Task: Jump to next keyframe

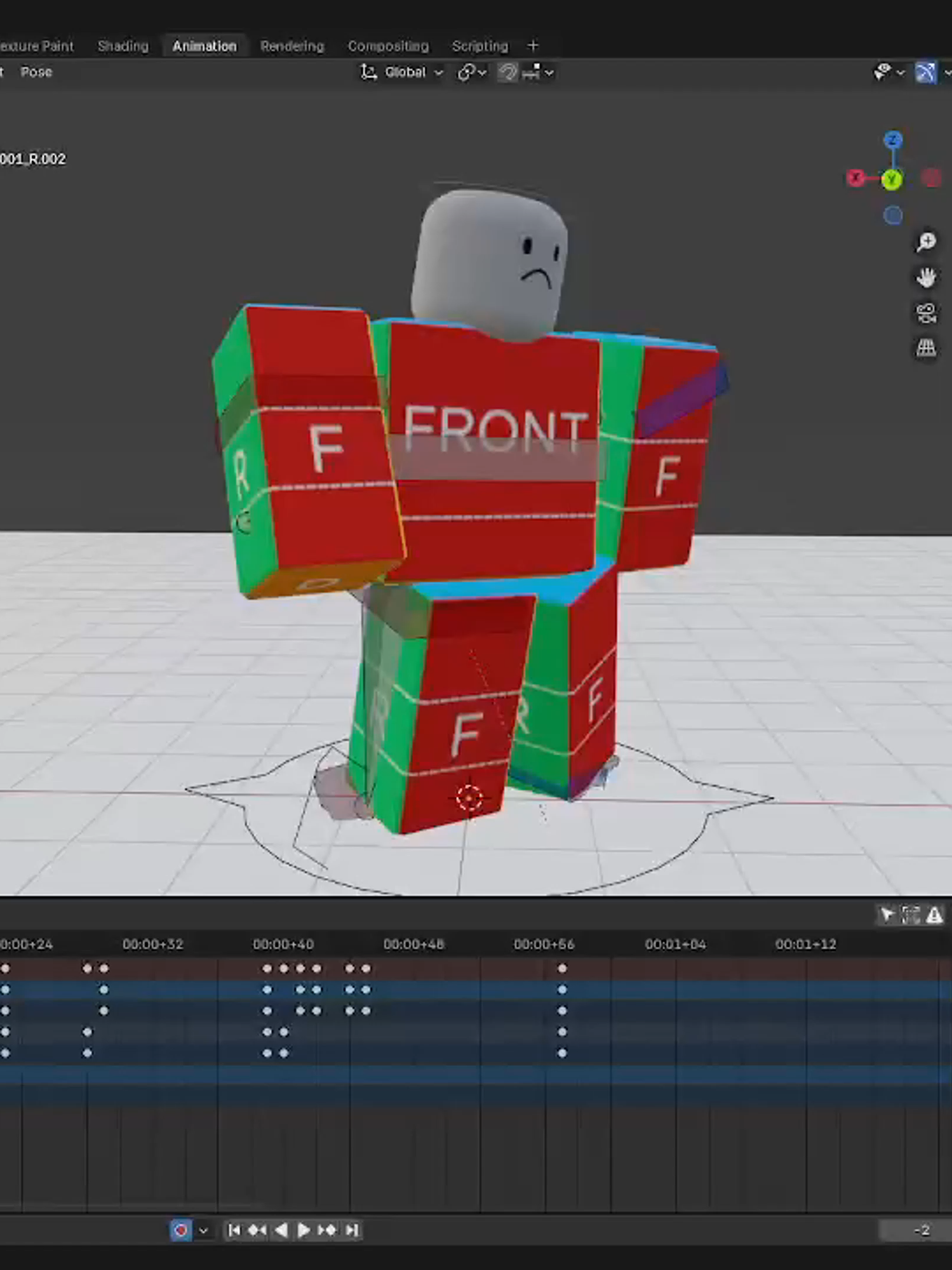Action: tap(327, 1229)
